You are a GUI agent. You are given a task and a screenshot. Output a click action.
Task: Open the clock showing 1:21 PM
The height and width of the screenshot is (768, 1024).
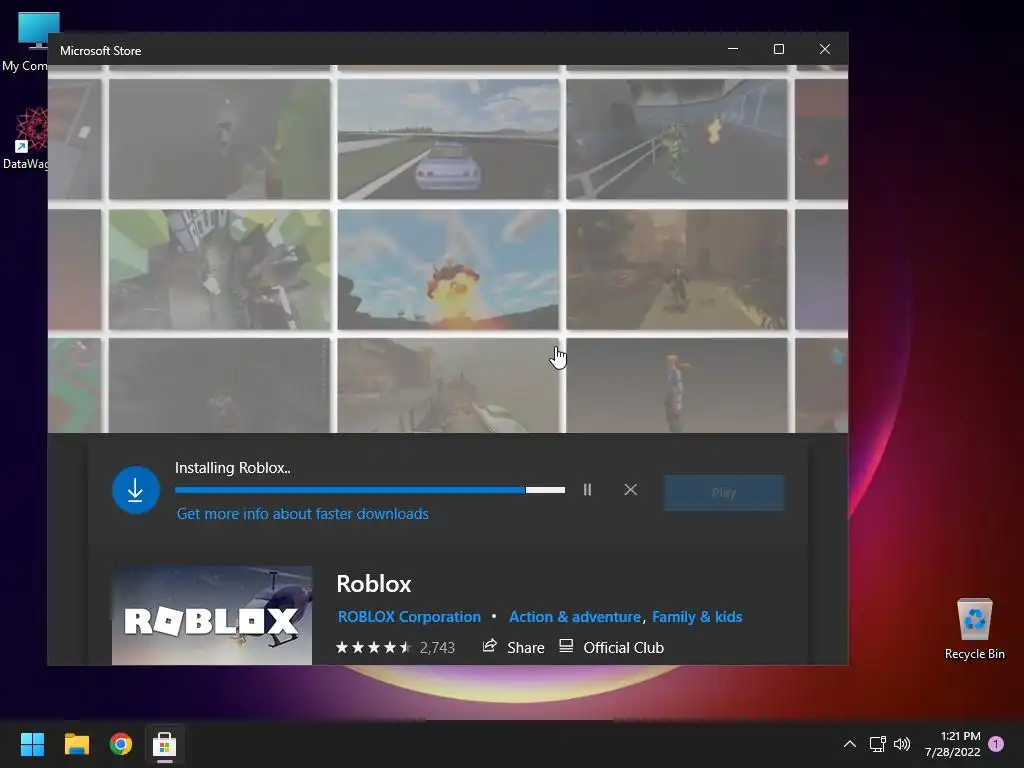[x=953, y=744]
